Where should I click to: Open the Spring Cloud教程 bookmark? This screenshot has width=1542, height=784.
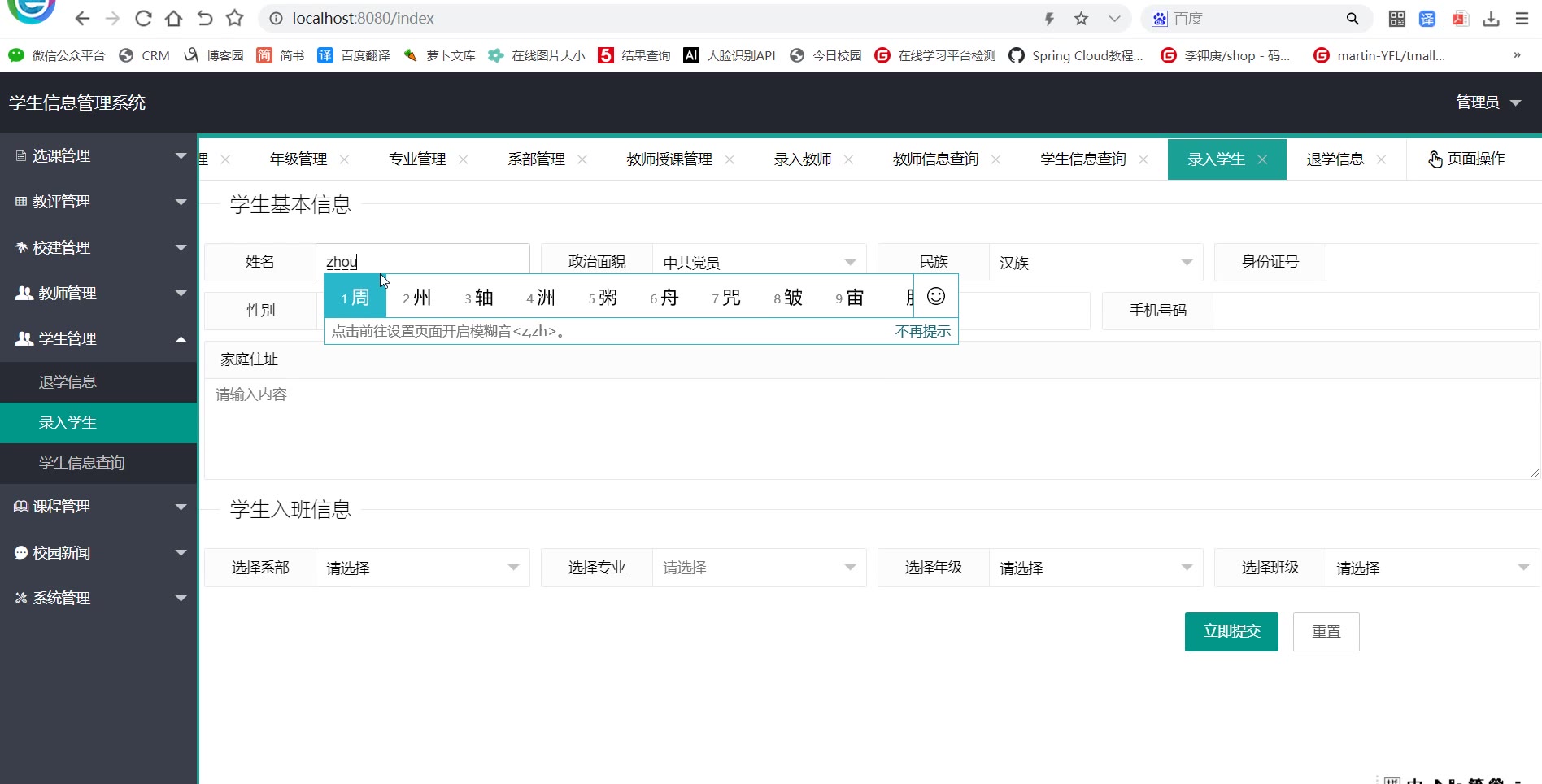click(1076, 55)
